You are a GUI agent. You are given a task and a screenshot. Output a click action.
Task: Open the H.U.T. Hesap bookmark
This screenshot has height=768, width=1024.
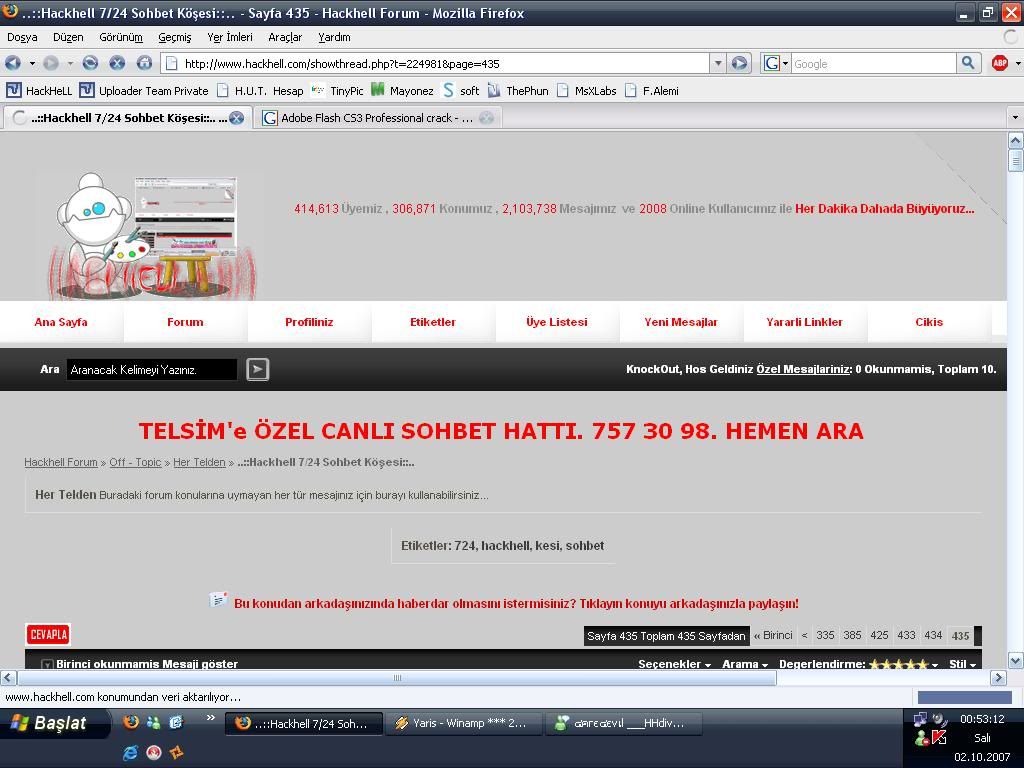pos(261,91)
